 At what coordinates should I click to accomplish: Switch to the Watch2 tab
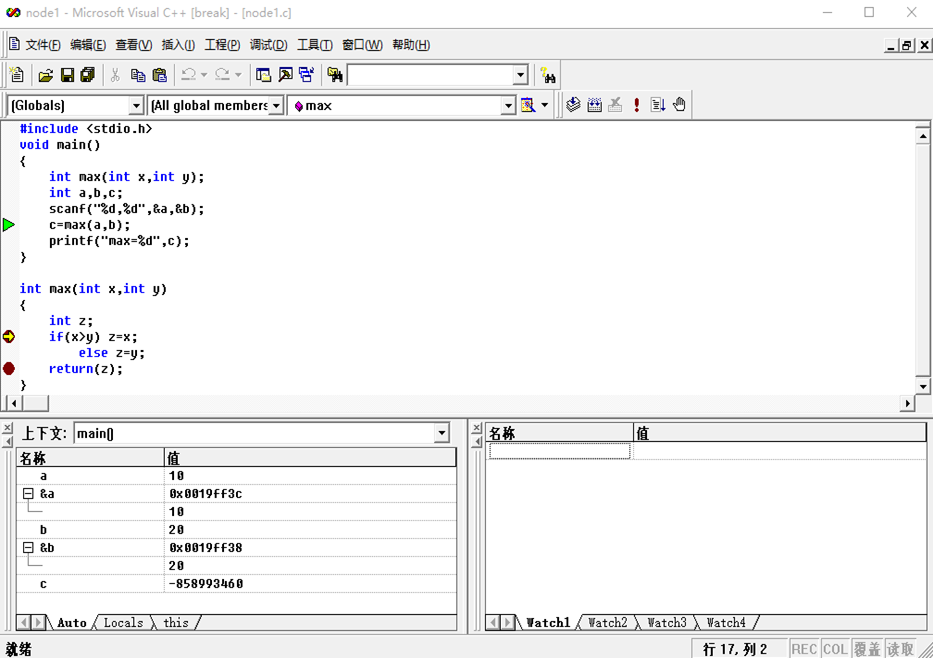coord(608,623)
